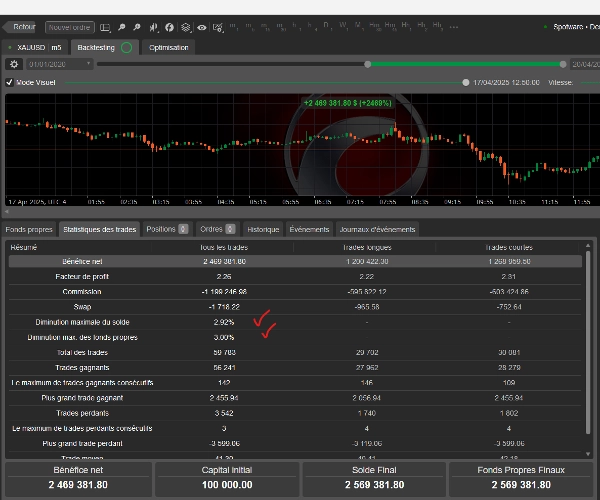Screen dimensions: 600x500
Task: Click the visual mode playback position slider handle
Action: click(x=465, y=83)
